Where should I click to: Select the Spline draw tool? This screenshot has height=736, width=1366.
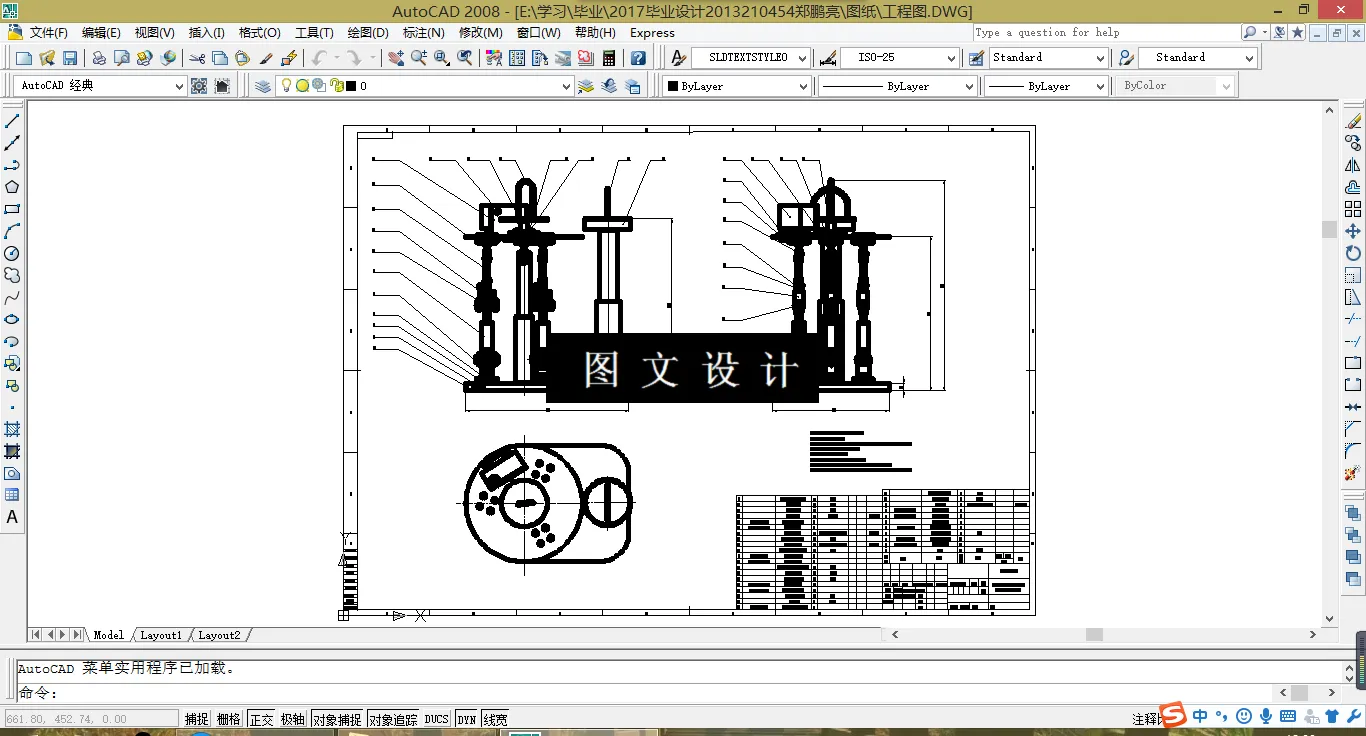(12, 297)
